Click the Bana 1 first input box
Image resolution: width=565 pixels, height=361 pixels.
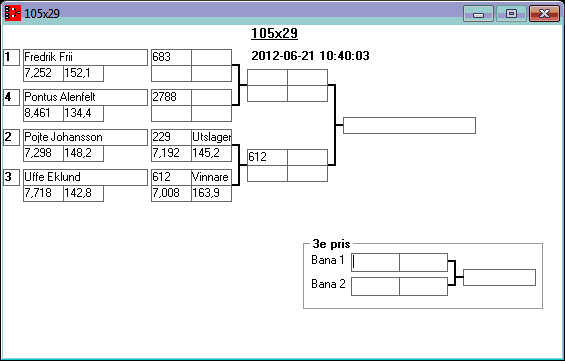click(x=375, y=263)
